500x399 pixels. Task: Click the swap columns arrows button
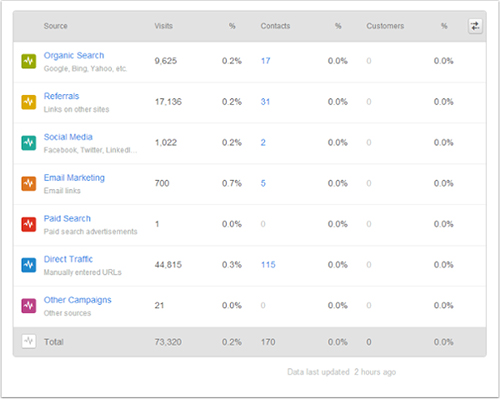pos(475,26)
